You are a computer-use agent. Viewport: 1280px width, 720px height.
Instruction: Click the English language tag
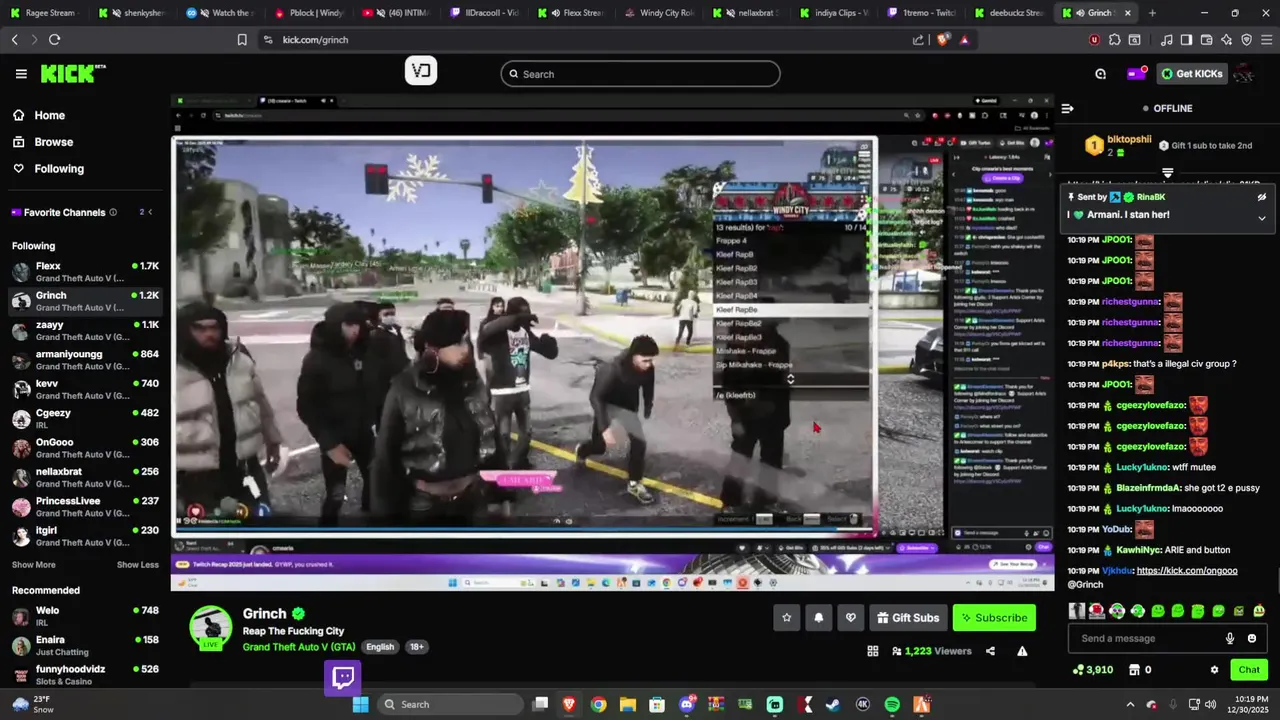click(x=380, y=647)
